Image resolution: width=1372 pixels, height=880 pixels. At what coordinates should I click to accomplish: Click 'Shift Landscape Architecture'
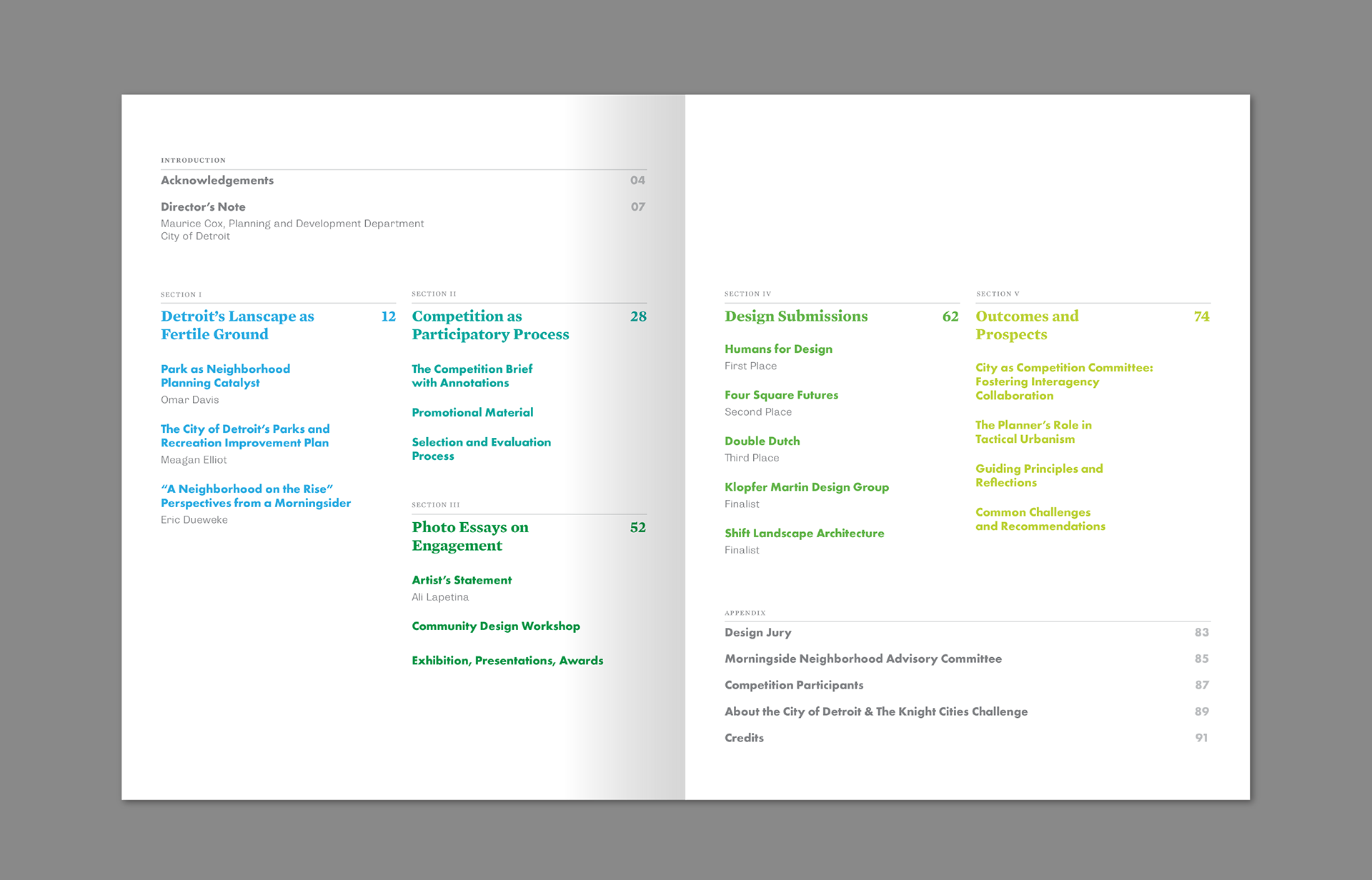pos(804,534)
